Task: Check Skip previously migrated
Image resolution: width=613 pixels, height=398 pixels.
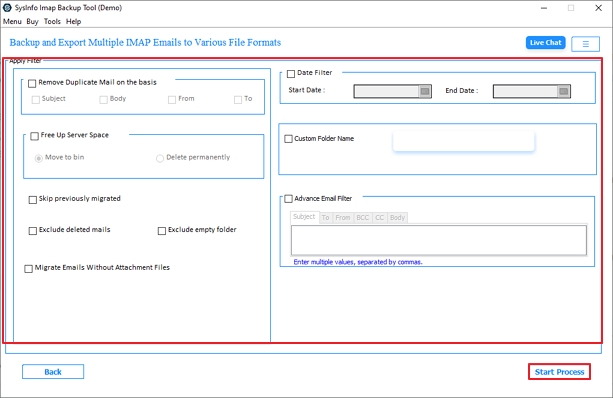Action: tap(33, 200)
